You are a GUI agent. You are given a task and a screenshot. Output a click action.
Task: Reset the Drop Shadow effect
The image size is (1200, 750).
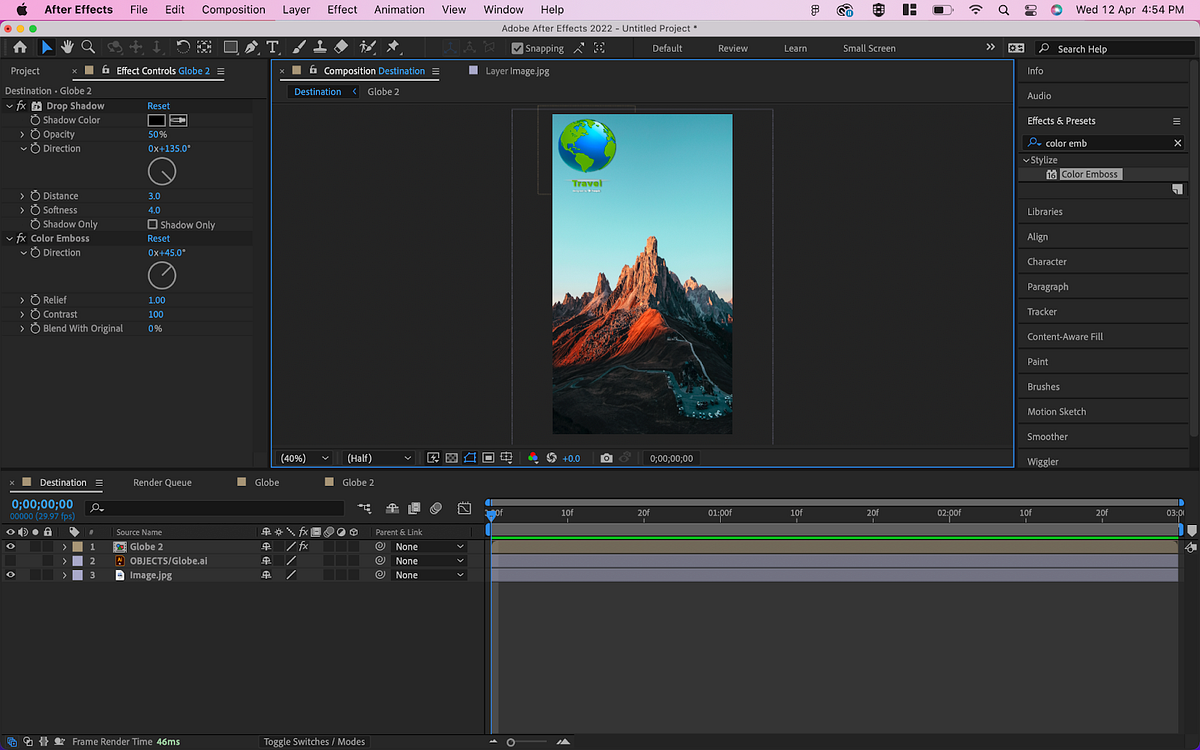pos(158,105)
